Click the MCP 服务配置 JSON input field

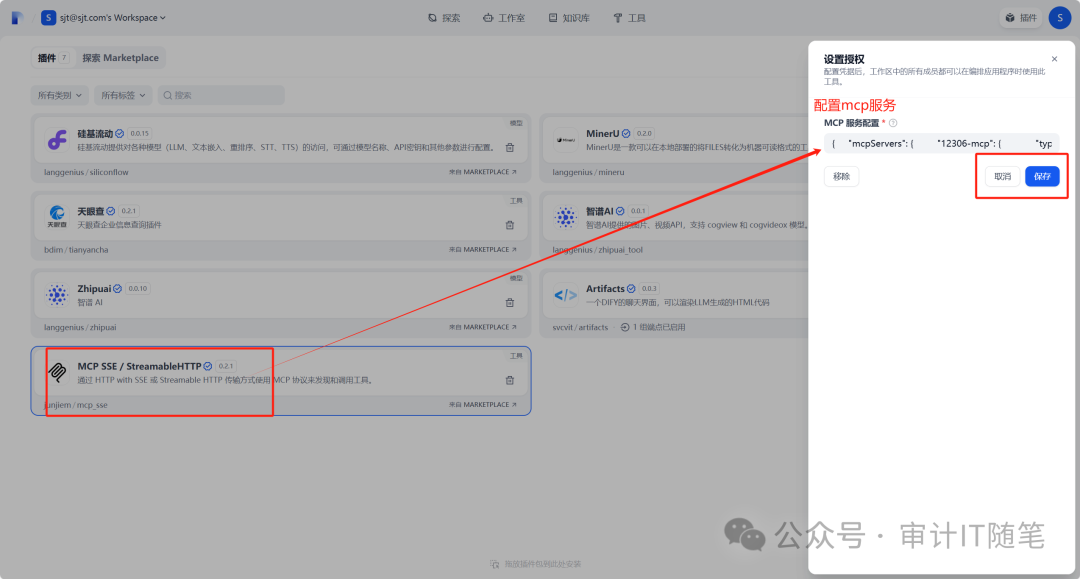(x=942, y=143)
